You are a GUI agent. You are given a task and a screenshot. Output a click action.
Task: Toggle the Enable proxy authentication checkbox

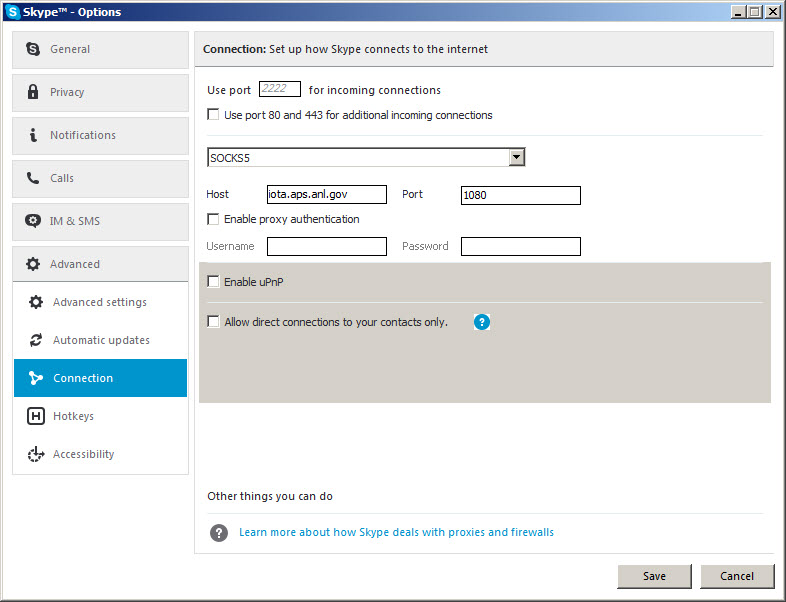click(213, 219)
